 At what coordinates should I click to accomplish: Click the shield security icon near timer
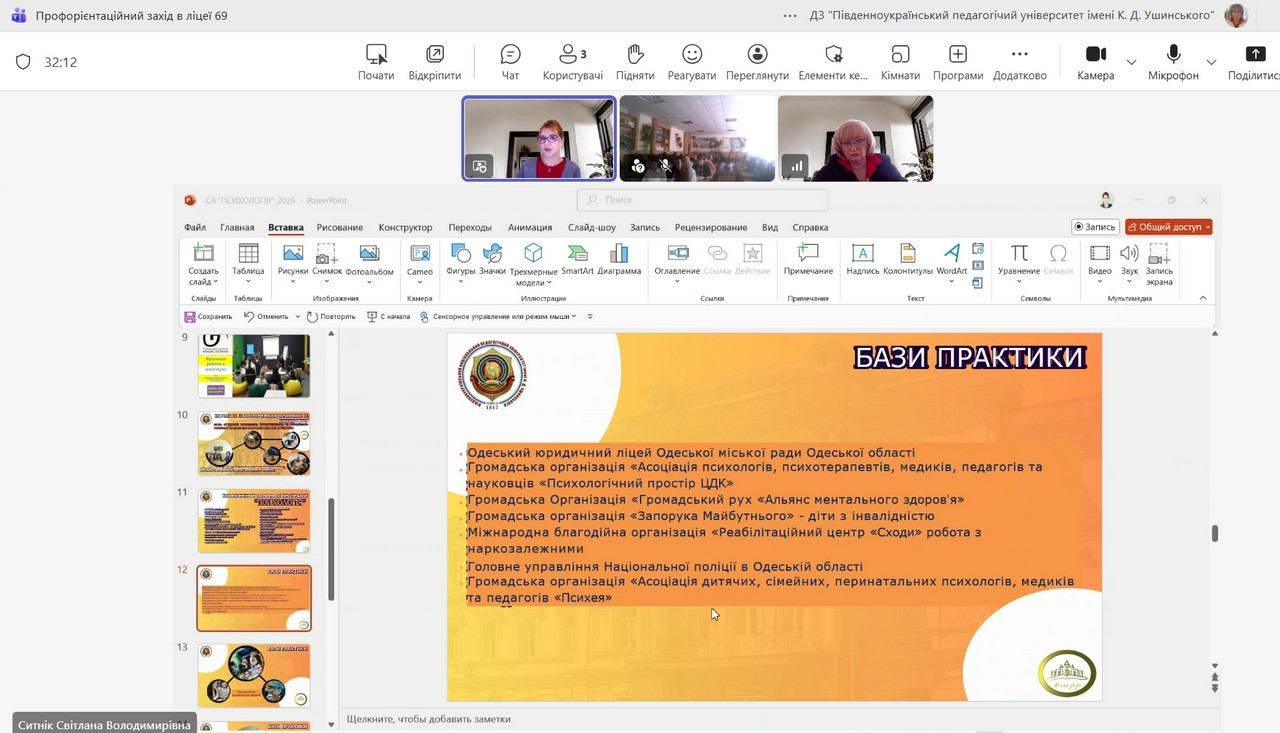tap(23, 62)
